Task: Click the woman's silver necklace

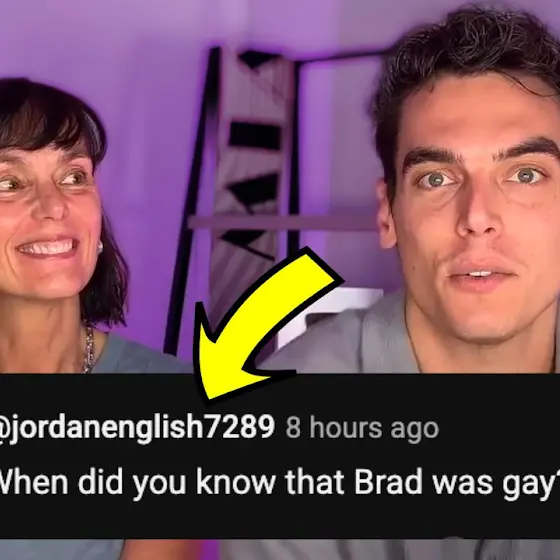Action: 89,350
